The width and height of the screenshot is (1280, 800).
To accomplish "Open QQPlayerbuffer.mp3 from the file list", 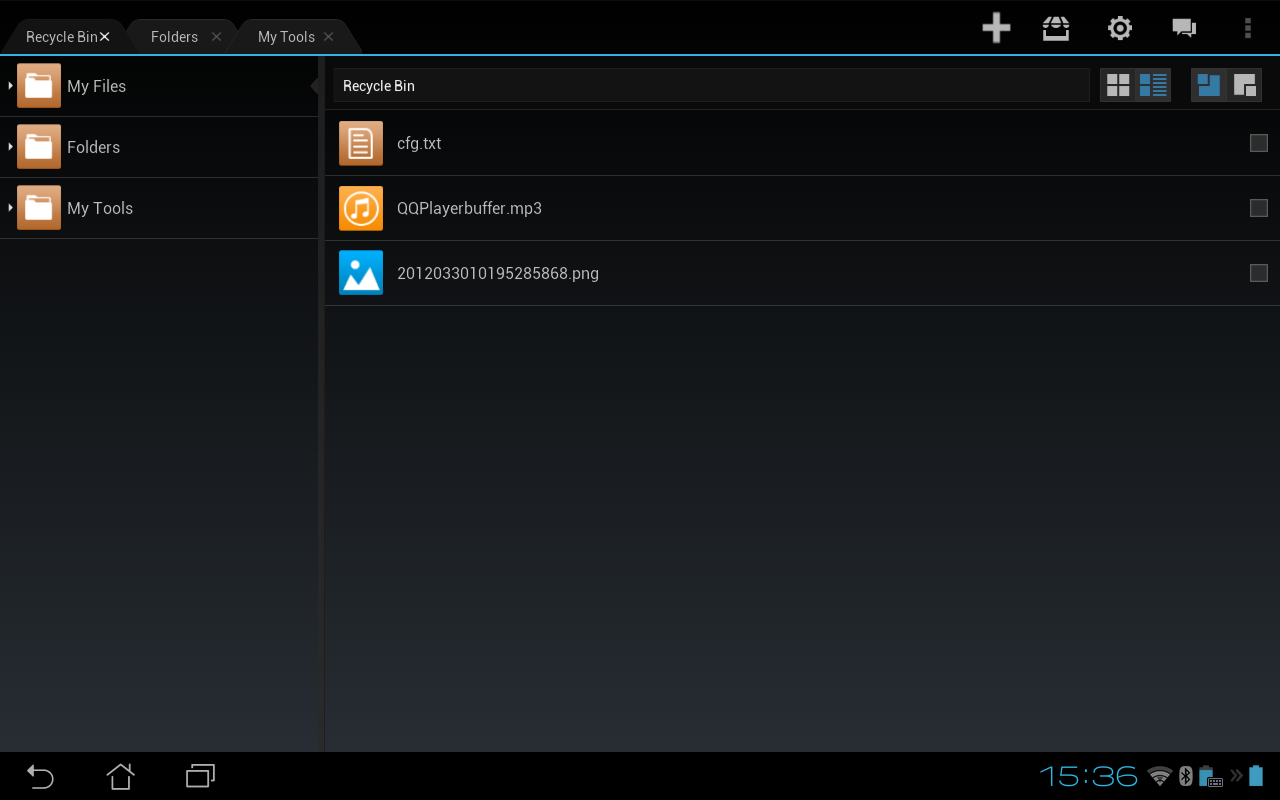I will [x=469, y=208].
